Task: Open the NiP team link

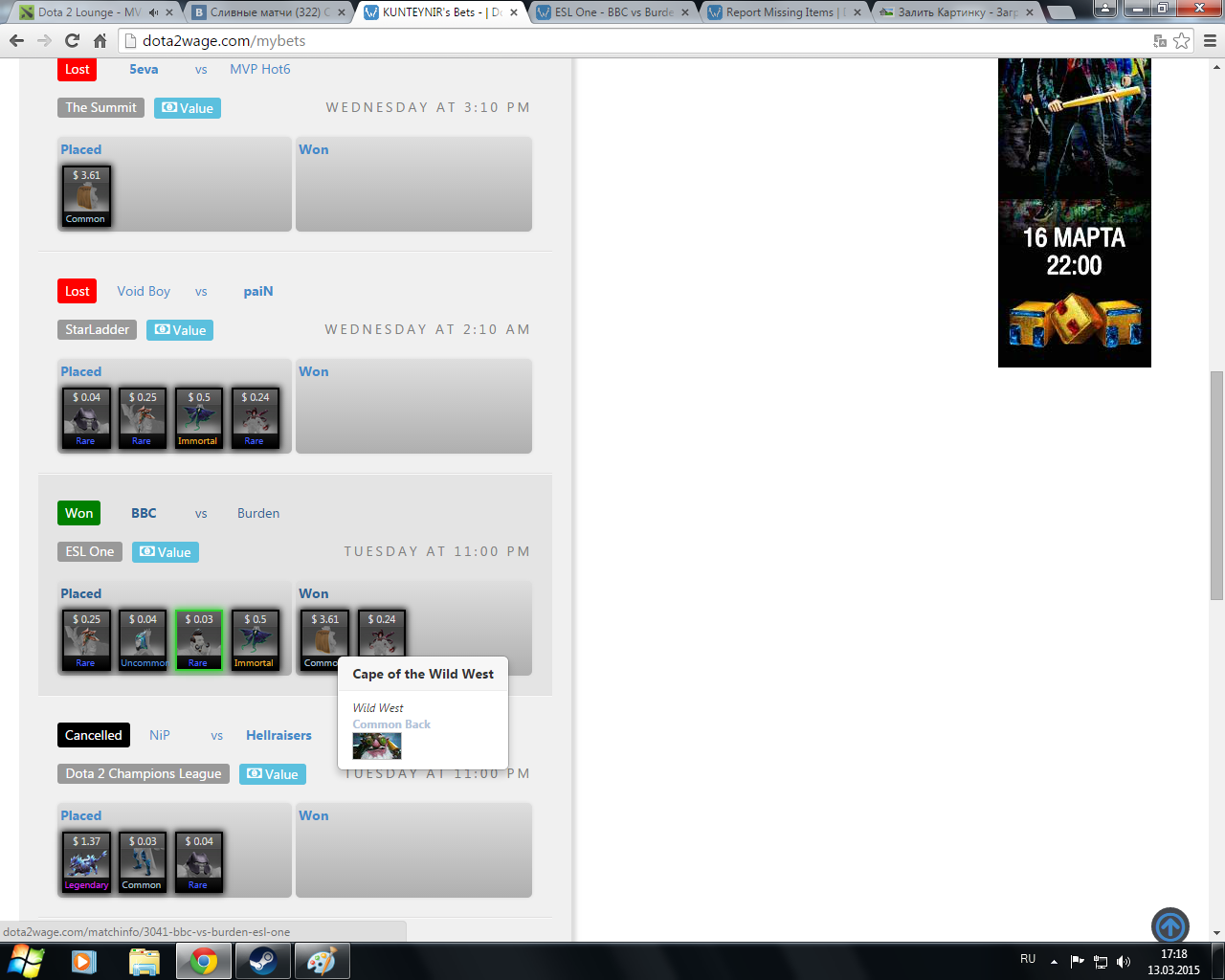Action: click(160, 735)
